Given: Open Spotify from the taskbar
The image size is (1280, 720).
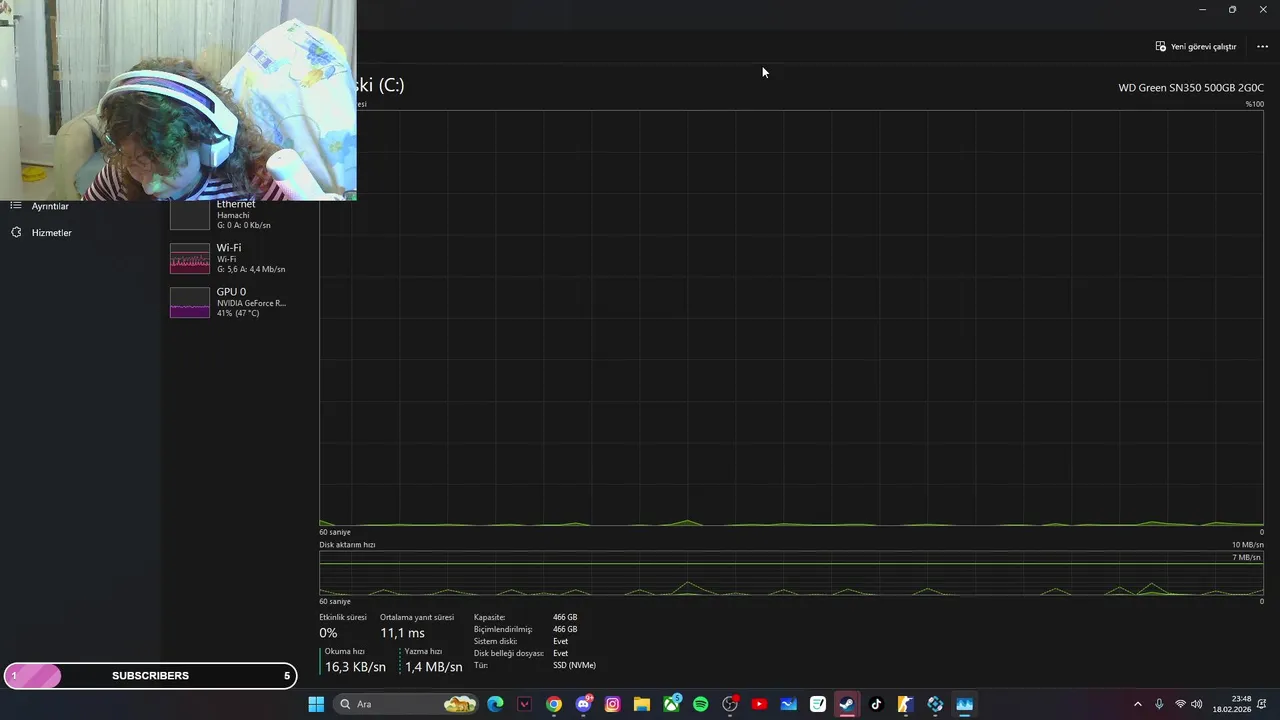Looking at the screenshot, I should pyautogui.click(x=701, y=704).
